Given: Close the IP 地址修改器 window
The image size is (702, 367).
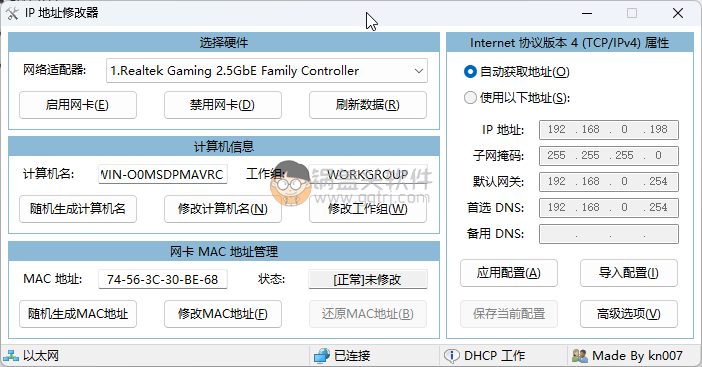Looking at the screenshot, I should [678, 13].
